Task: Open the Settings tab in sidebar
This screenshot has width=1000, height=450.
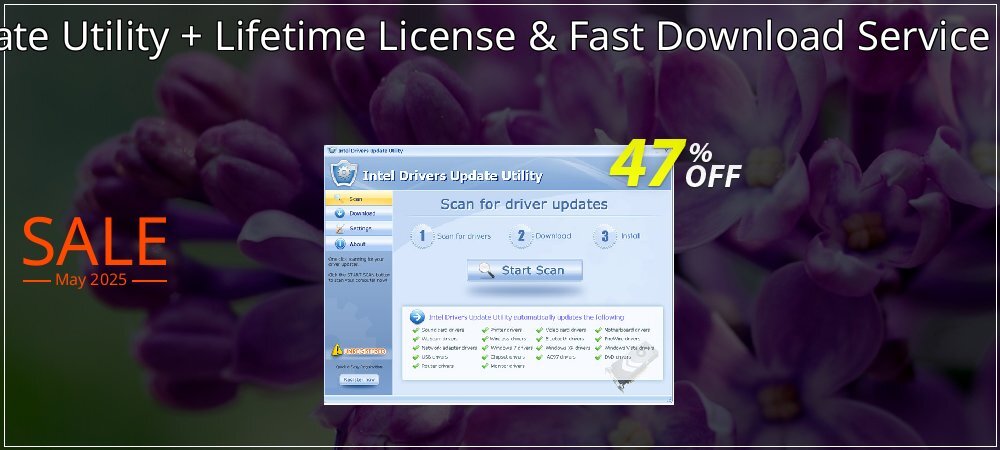Action: 358,228
